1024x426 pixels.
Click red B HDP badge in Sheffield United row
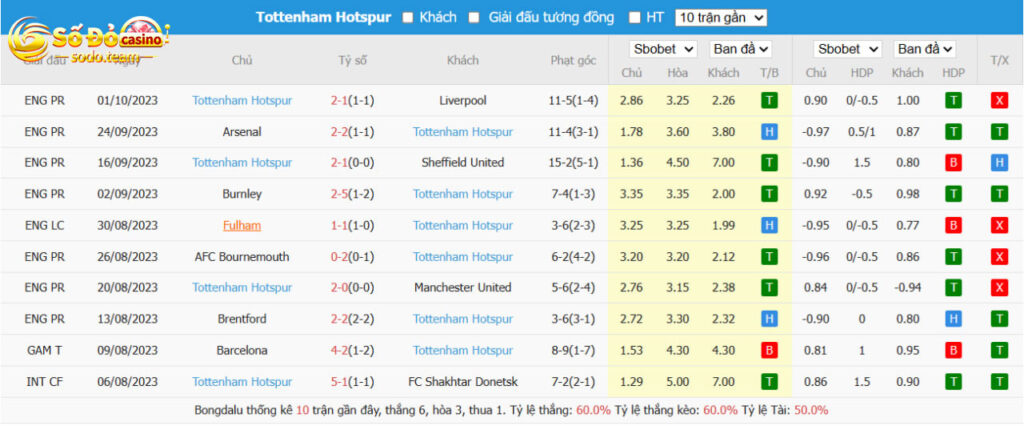[953, 163]
